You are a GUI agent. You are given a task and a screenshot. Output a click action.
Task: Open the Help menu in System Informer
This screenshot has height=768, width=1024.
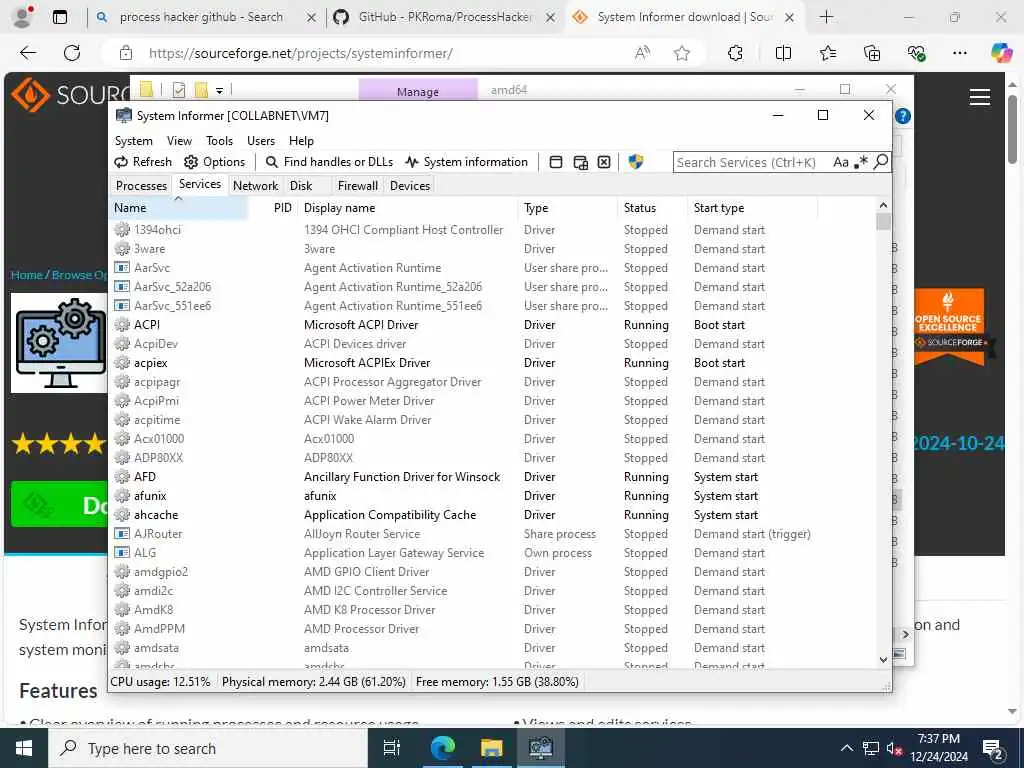click(x=301, y=140)
